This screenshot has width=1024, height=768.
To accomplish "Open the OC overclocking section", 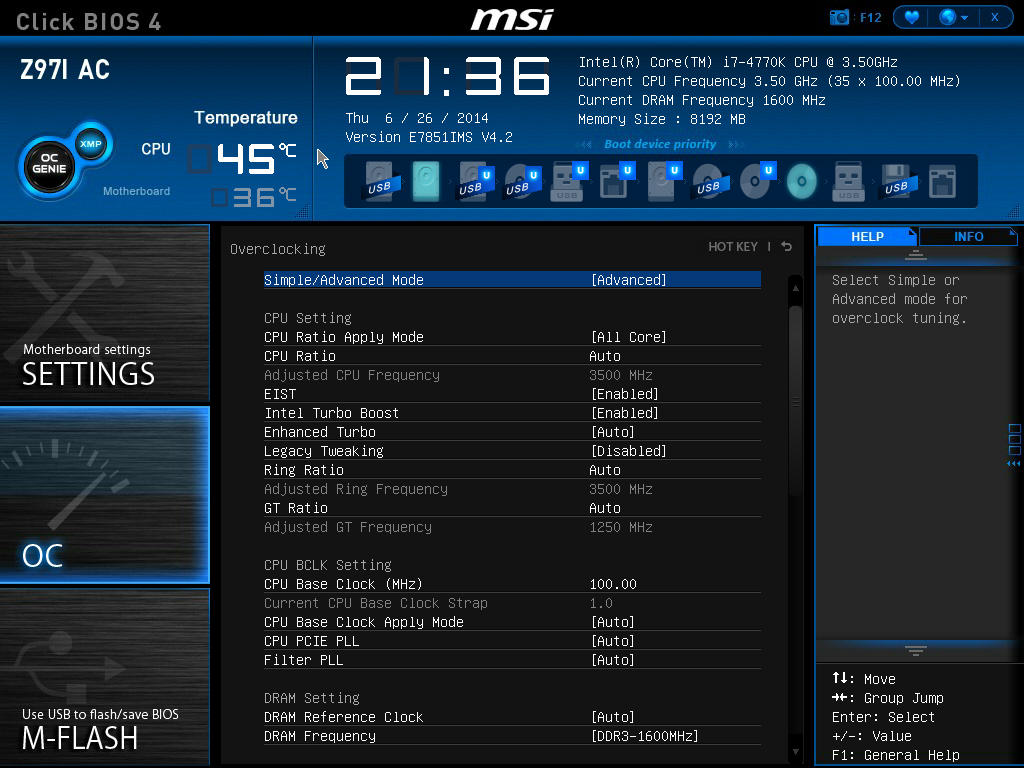I will point(104,494).
